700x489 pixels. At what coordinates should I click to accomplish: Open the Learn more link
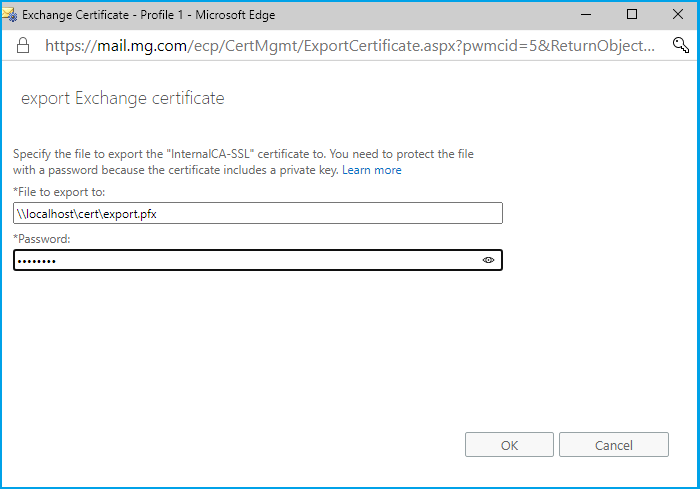tap(372, 170)
